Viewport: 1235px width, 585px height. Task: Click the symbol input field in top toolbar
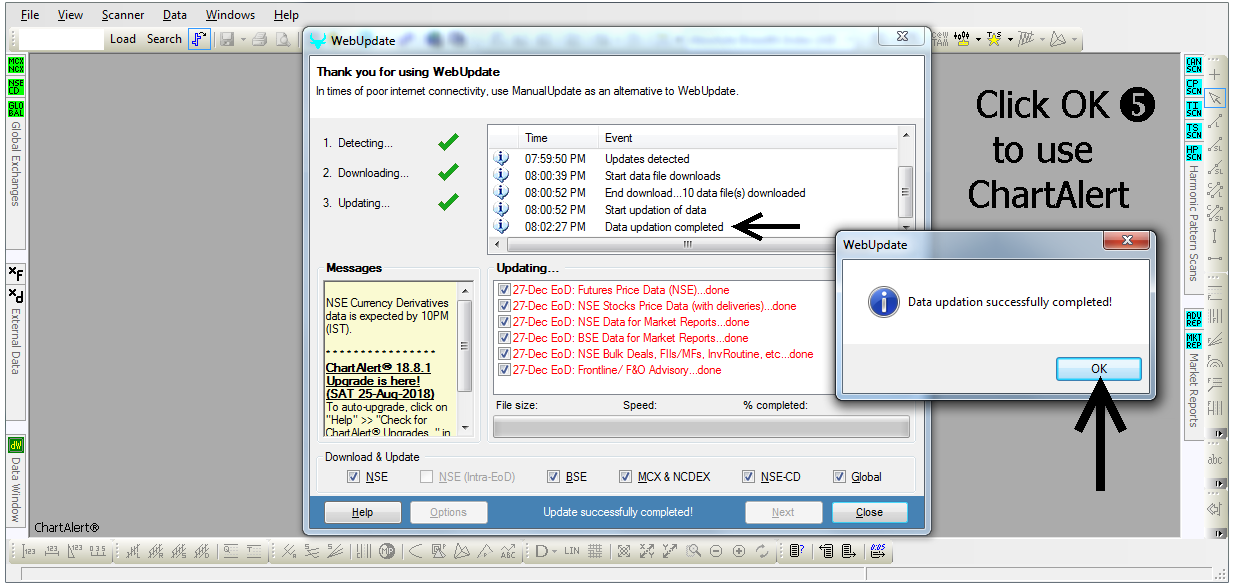[x=61, y=39]
